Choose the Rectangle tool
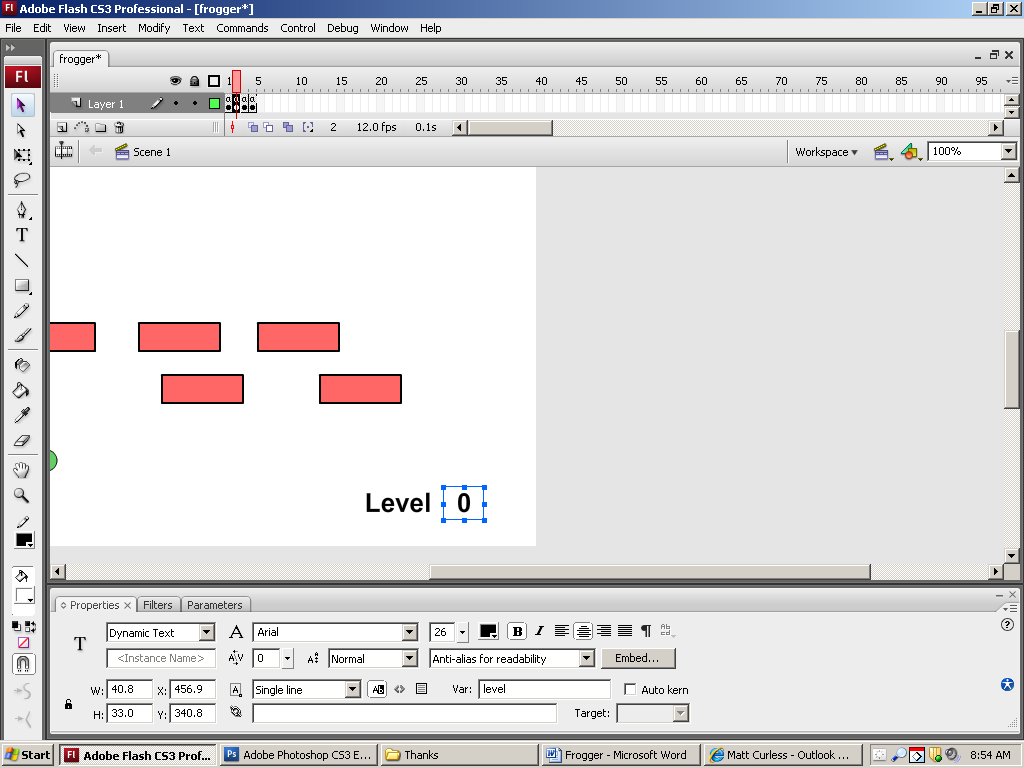Image resolution: width=1024 pixels, height=768 pixels. pos(21,286)
